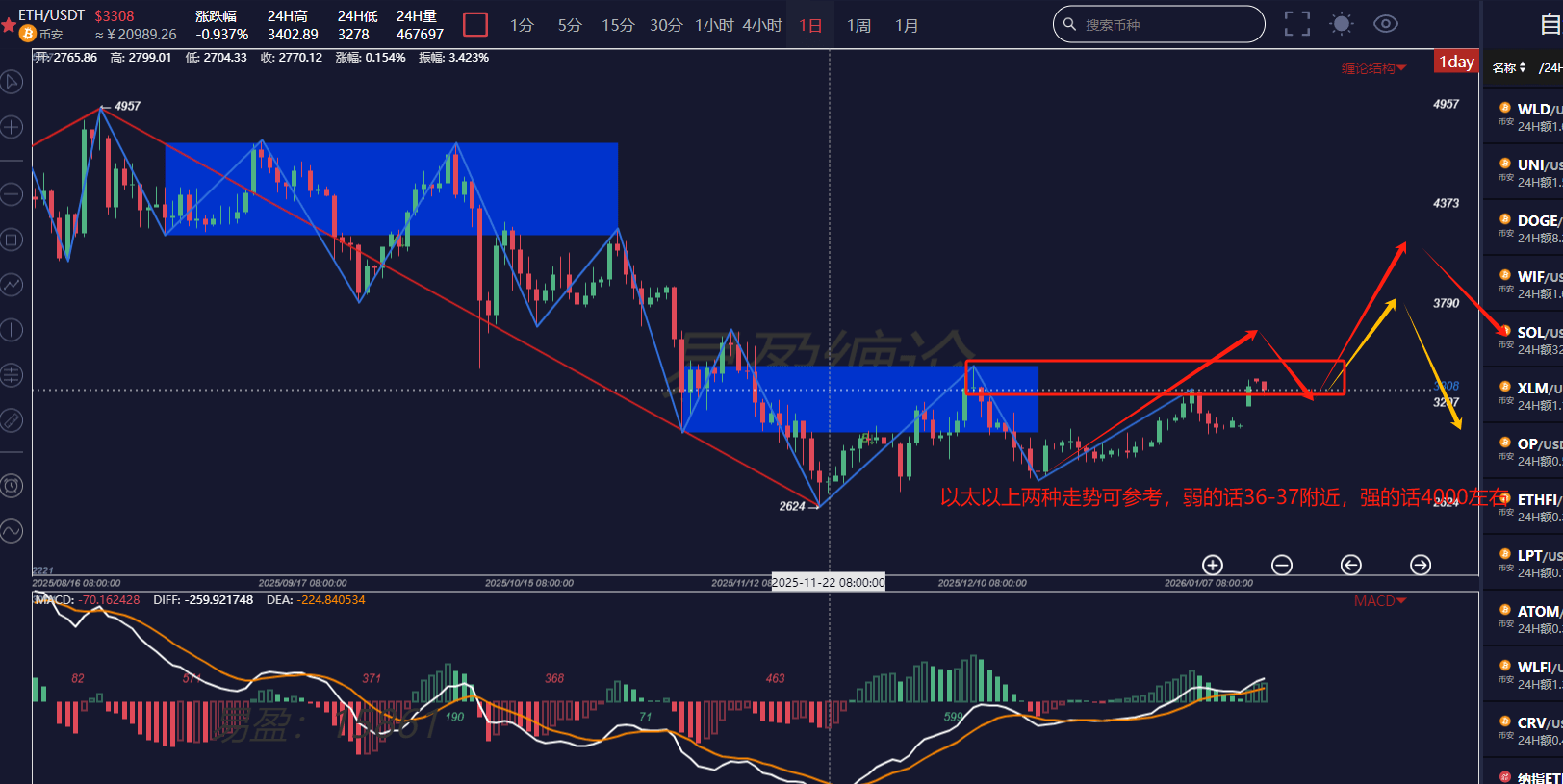Open the 缠论结构 indicator dropdown
Viewport: 1563px width, 784px height.
1374,68
